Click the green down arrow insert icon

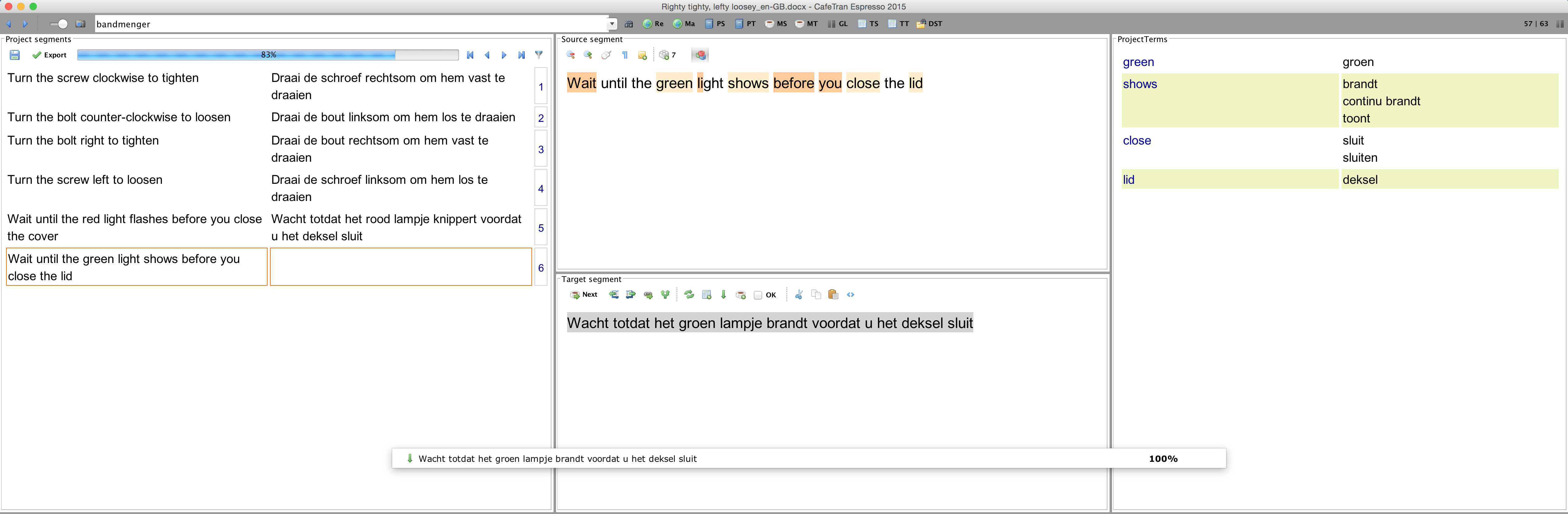point(724,295)
